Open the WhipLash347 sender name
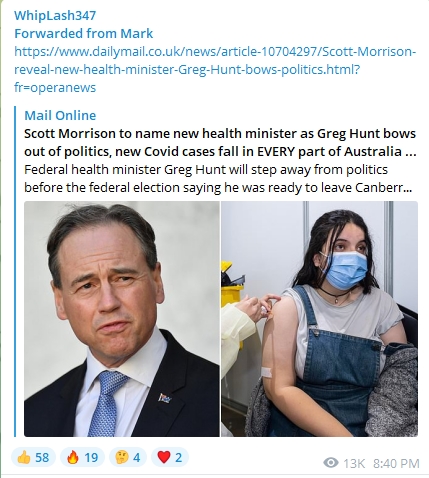429x478 pixels. [x=55, y=15]
